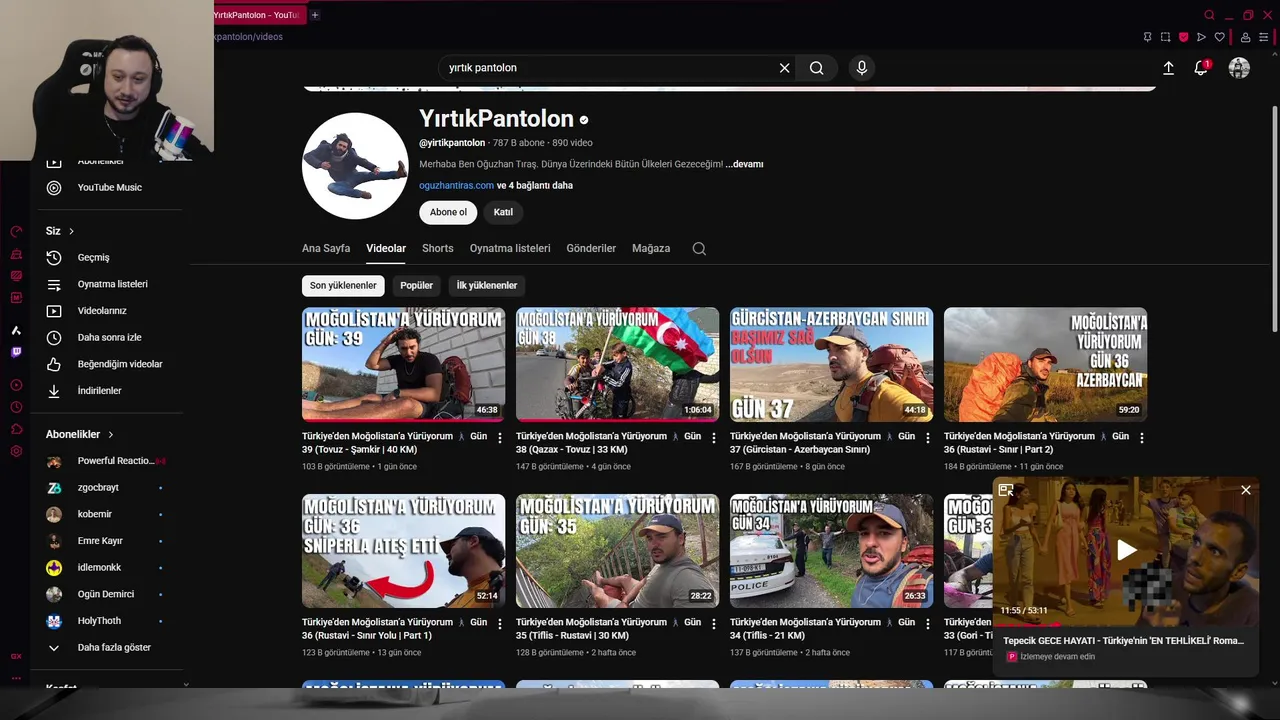
Task: Select the İlk yüklenenler filter chip
Action: coord(487,285)
